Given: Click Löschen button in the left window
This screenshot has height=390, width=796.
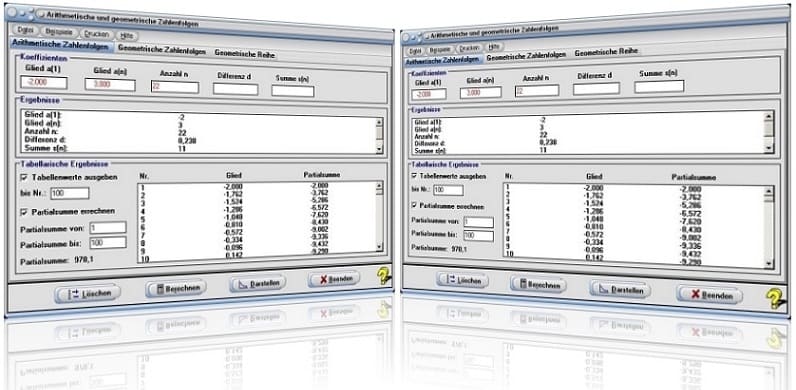Looking at the screenshot, I should [x=88, y=294].
